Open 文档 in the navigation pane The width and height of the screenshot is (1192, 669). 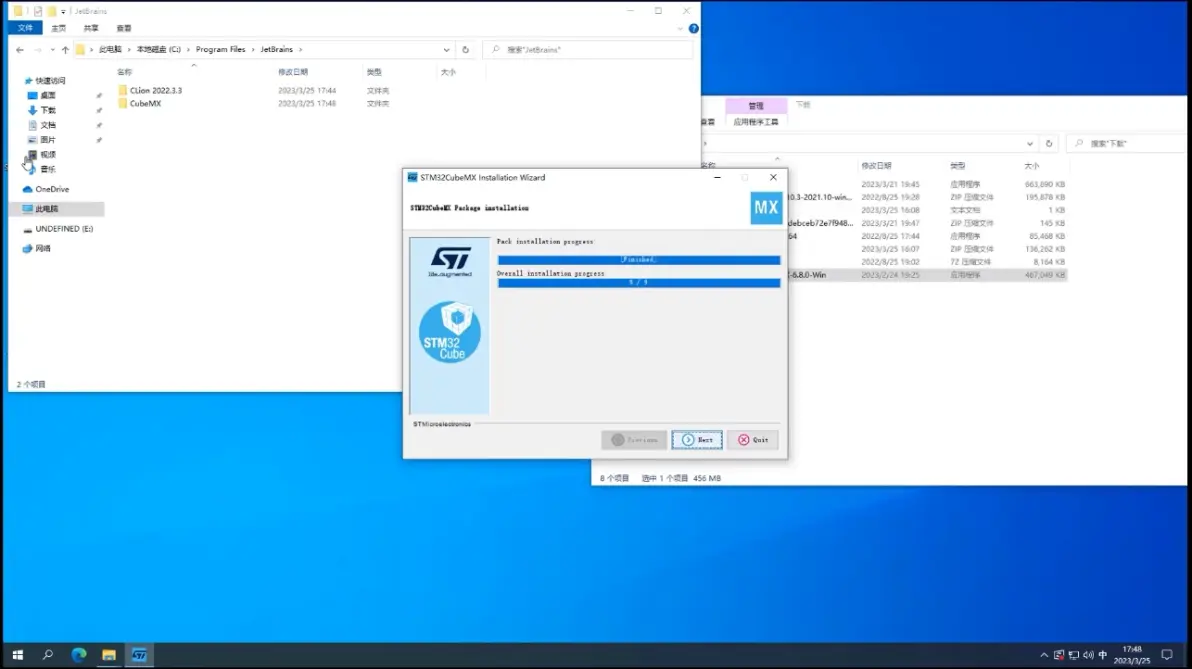pyautogui.click(x=48, y=125)
